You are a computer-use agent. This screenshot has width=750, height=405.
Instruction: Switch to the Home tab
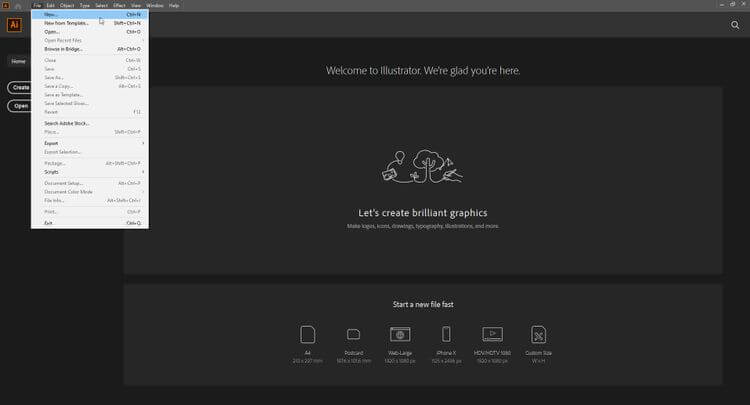click(18, 61)
